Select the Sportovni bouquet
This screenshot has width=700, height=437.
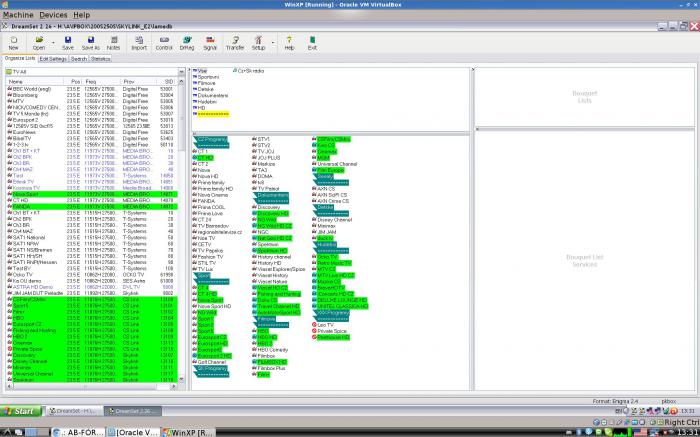click(205, 77)
